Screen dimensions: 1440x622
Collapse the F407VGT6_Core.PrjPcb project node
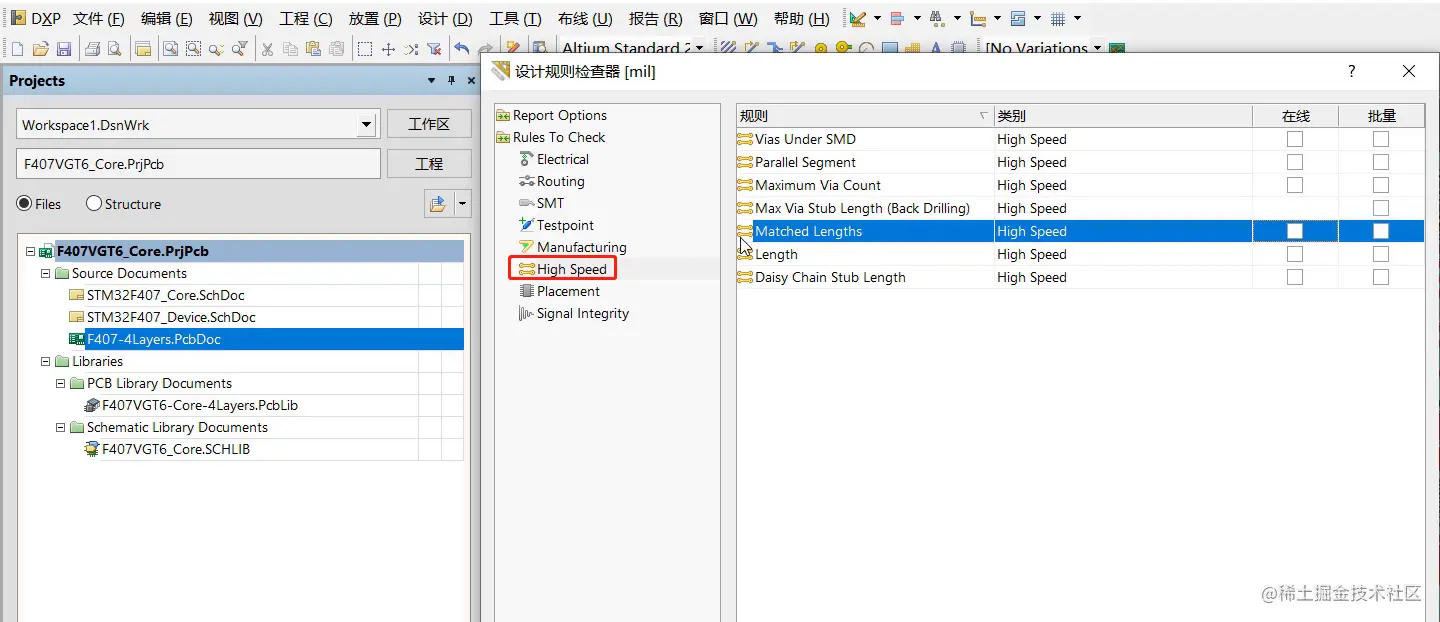click(x=29, y=252)
